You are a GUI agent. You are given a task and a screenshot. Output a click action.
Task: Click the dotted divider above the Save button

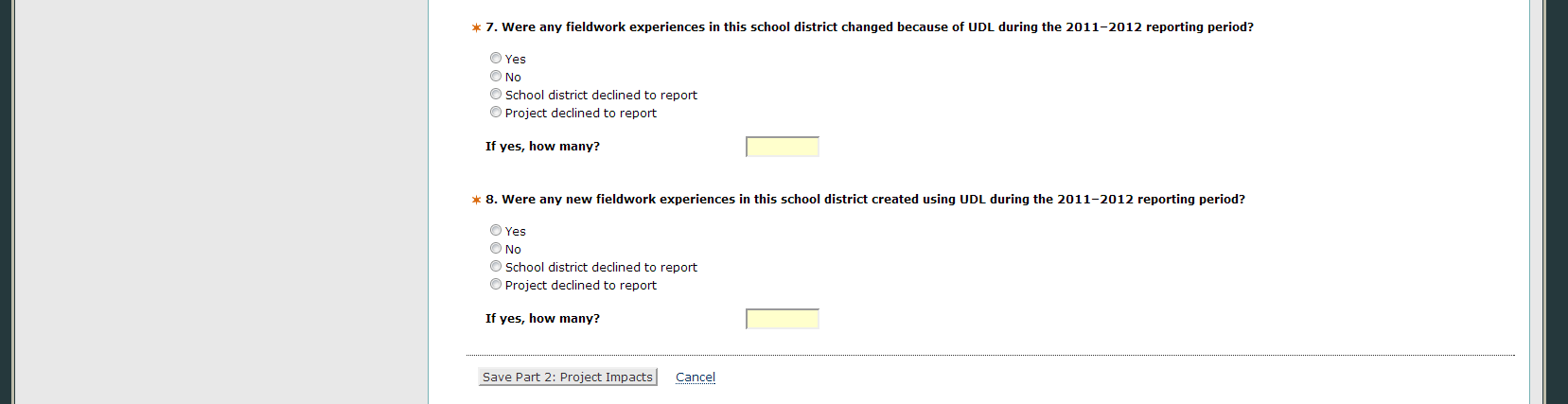990,356
